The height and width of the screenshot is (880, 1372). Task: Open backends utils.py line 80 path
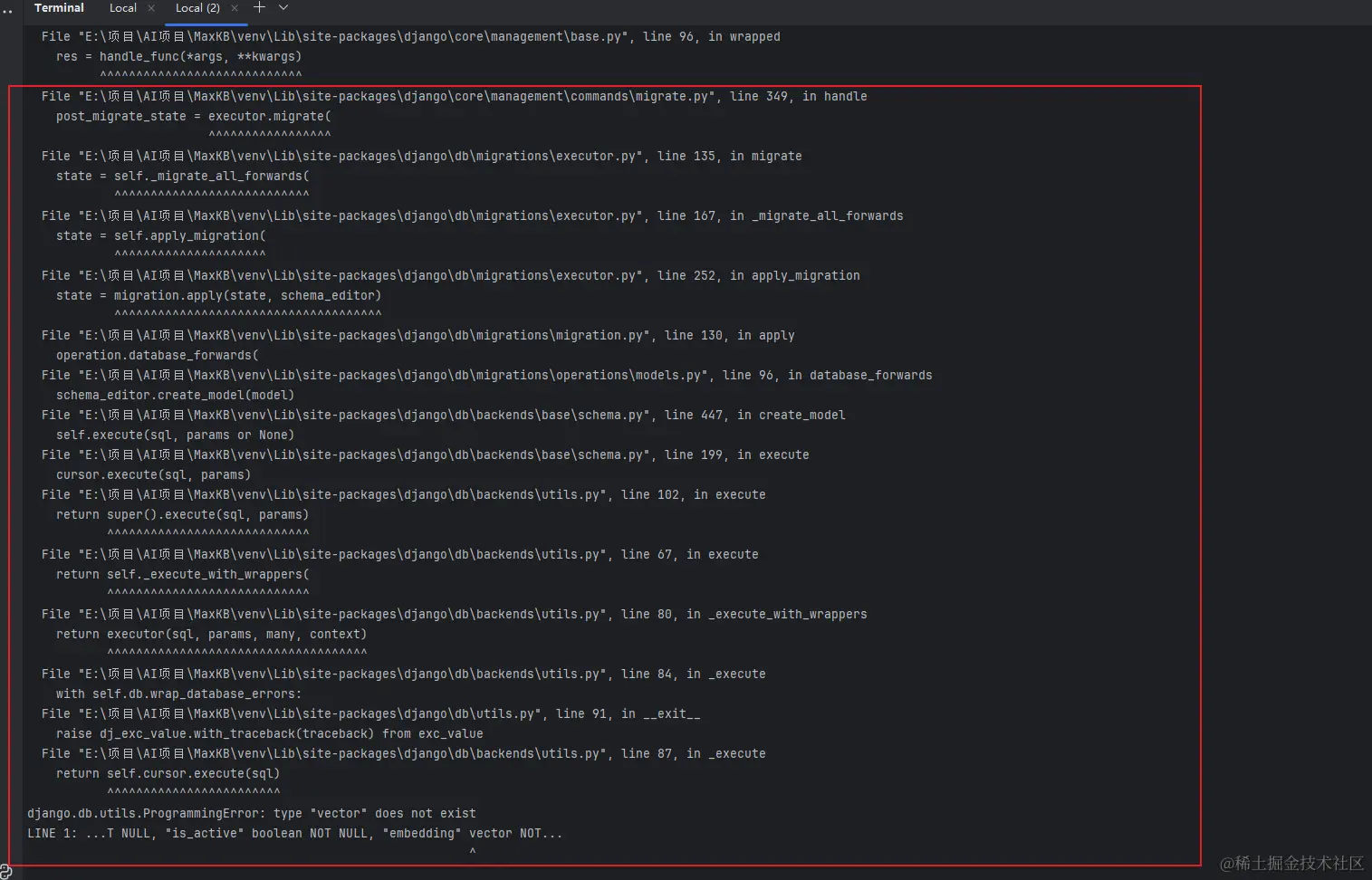(343, 615)
